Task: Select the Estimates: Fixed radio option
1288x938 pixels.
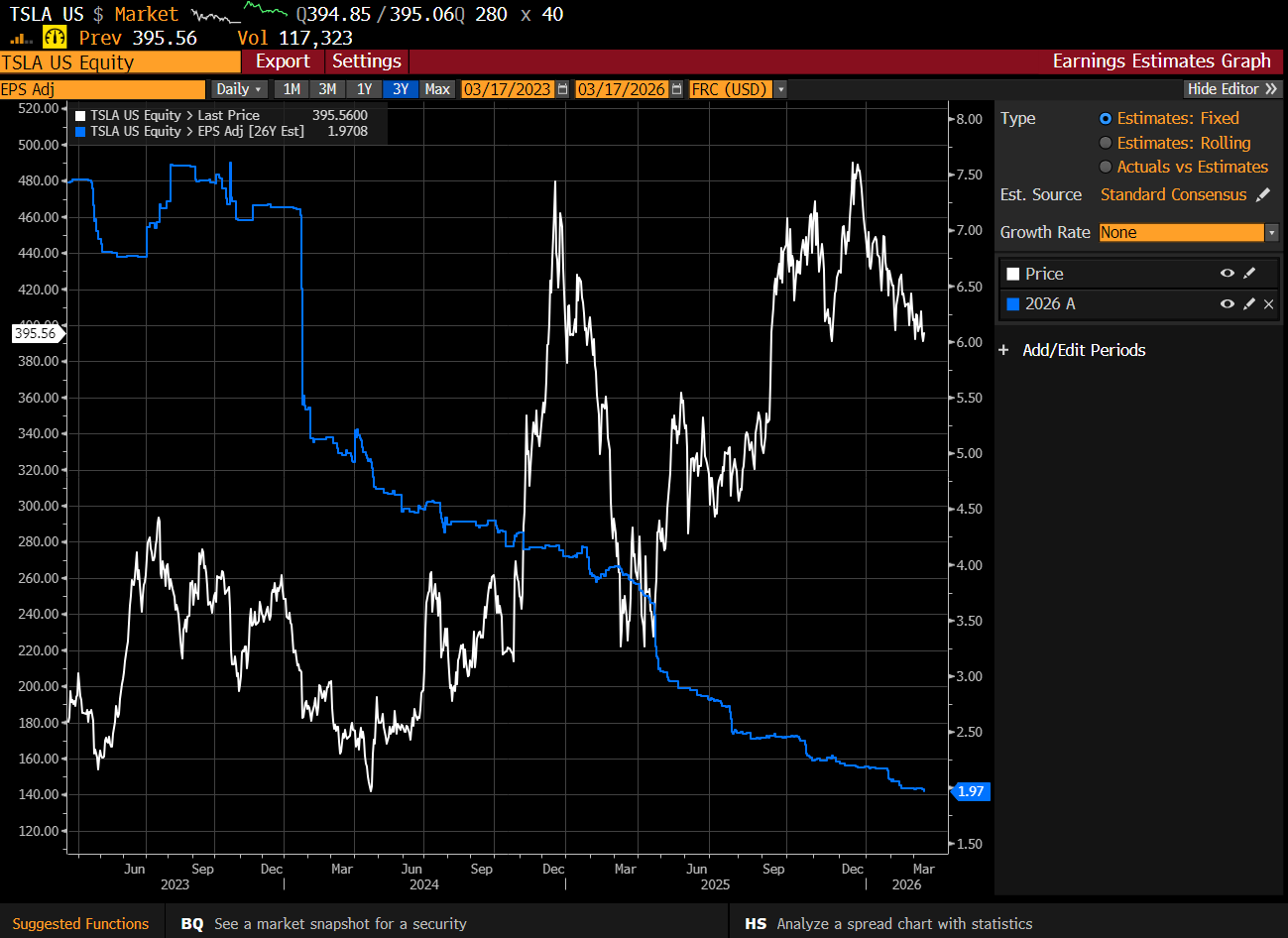Action: [x=1106, y=118]
